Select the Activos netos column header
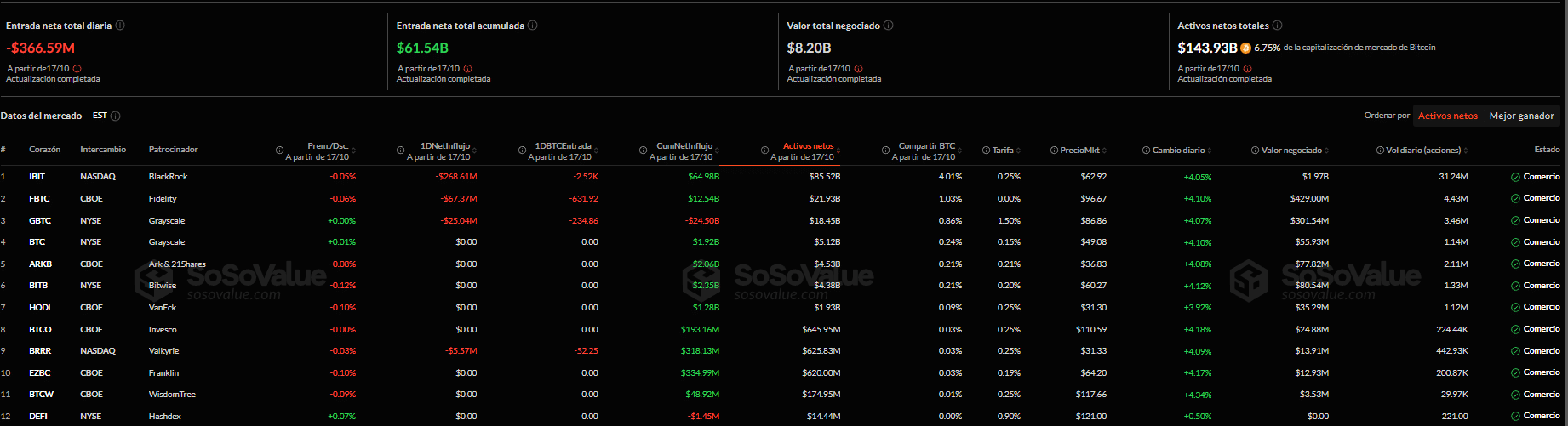Image resolution: width=1568 pixels, height=426 pixels. click(x=808, y=146)
